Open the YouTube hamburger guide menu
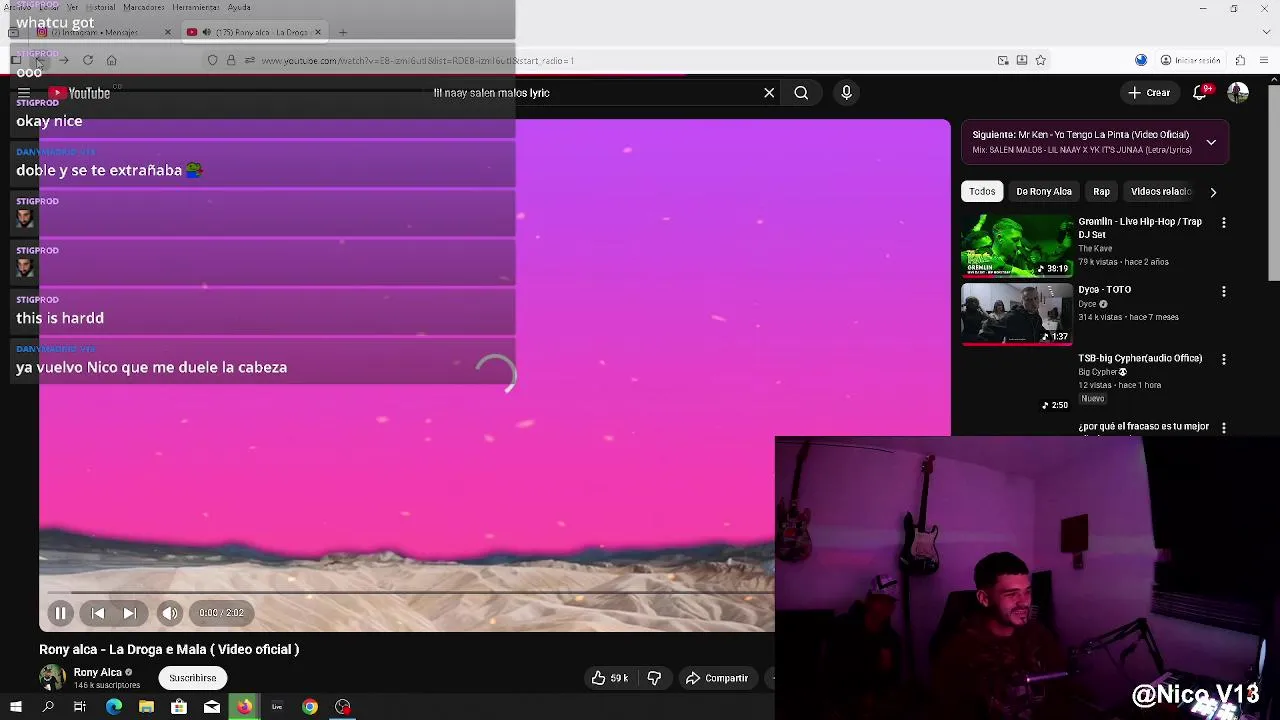 [23, 93]
